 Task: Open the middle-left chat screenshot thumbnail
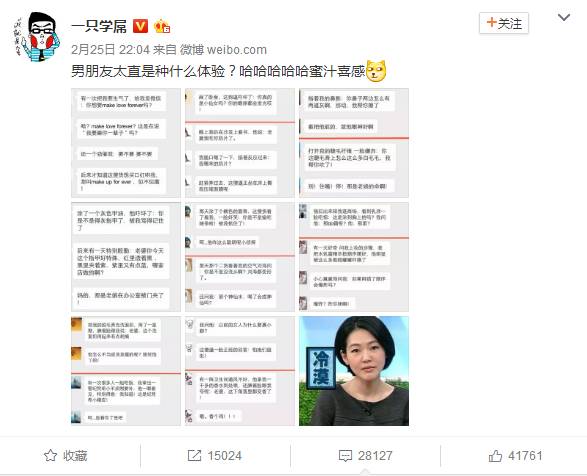pyautogui.click(x=126, y=257)
